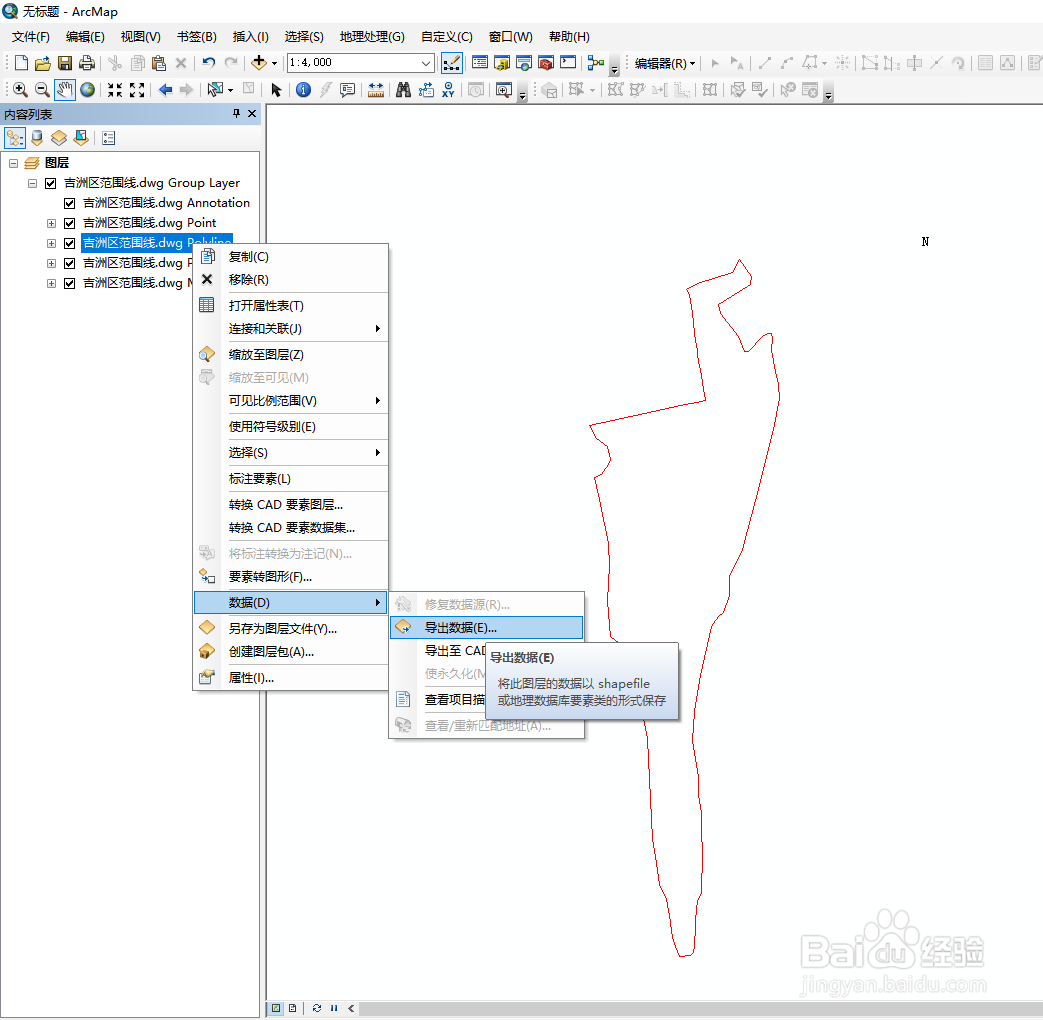Expand the 选择(S) context submenu
The width and height of the screenshot is (1043, 1020).
coord(291,452)
